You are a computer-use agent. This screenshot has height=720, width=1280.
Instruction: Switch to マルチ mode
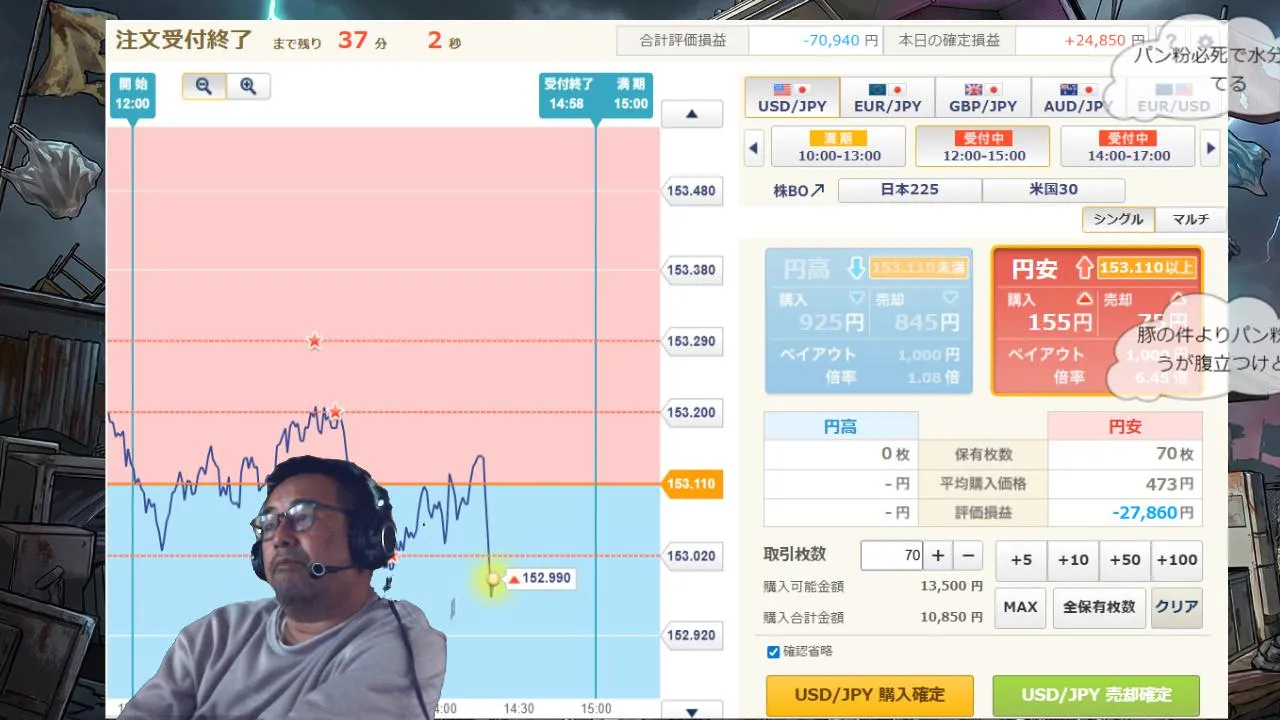pyautogui.click(x=1190, y=219)
